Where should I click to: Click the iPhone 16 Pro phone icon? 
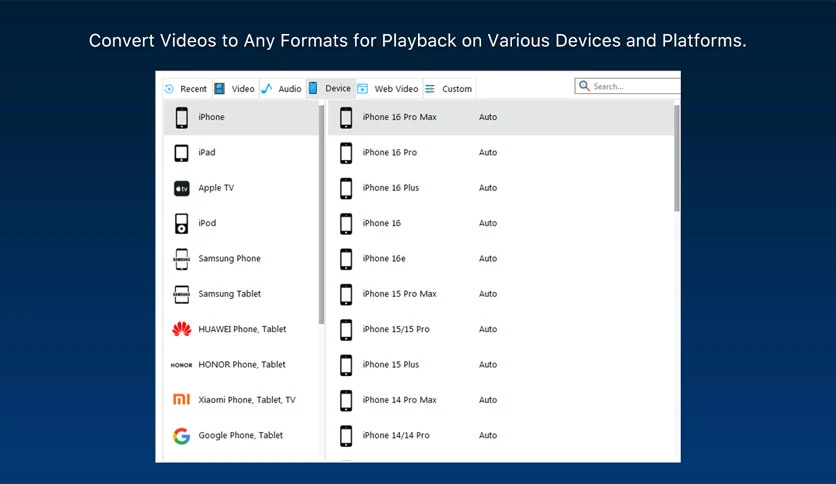[346, 153]
